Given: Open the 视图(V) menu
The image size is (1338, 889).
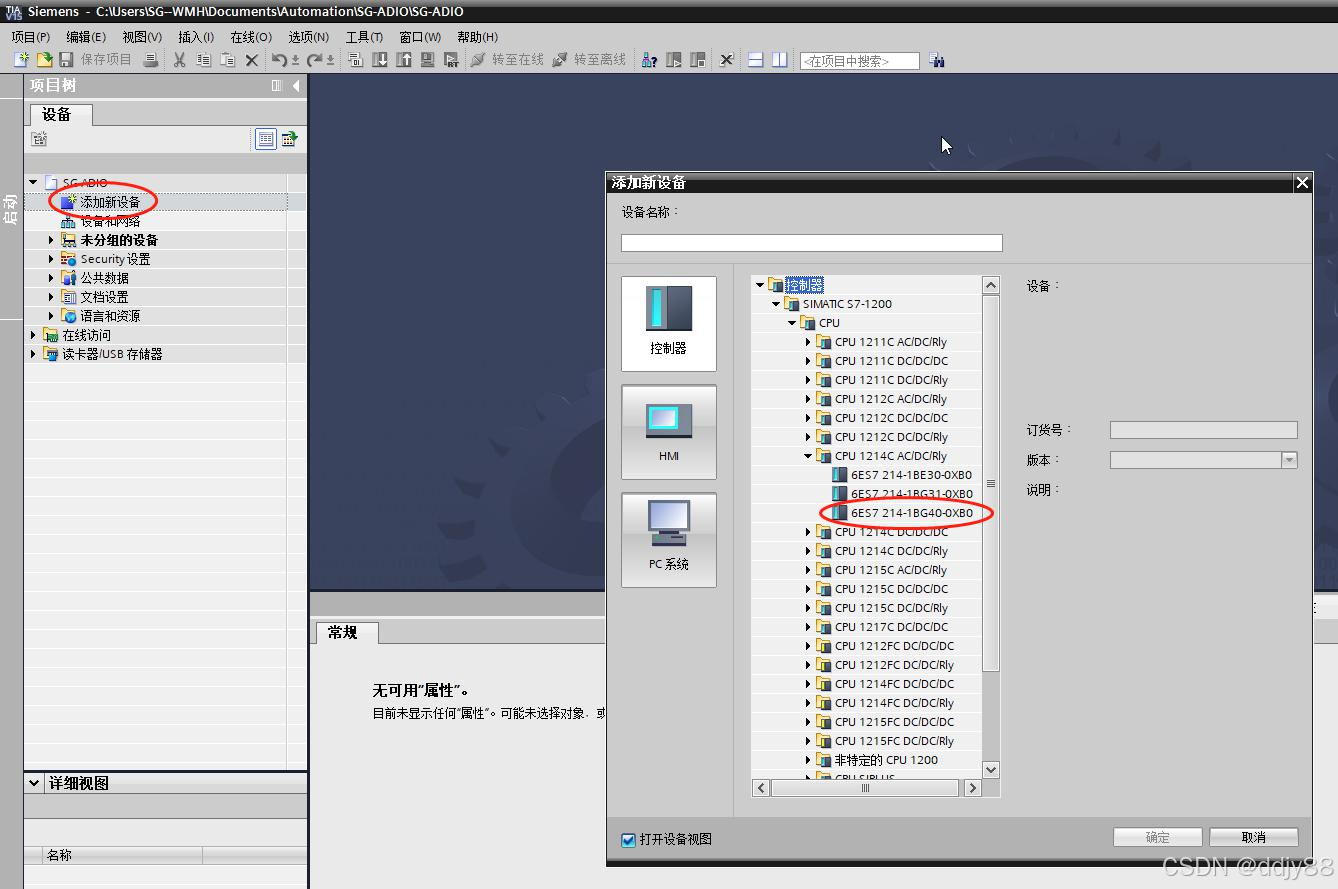Looking at the screenshot, I should tap(142, 37).
